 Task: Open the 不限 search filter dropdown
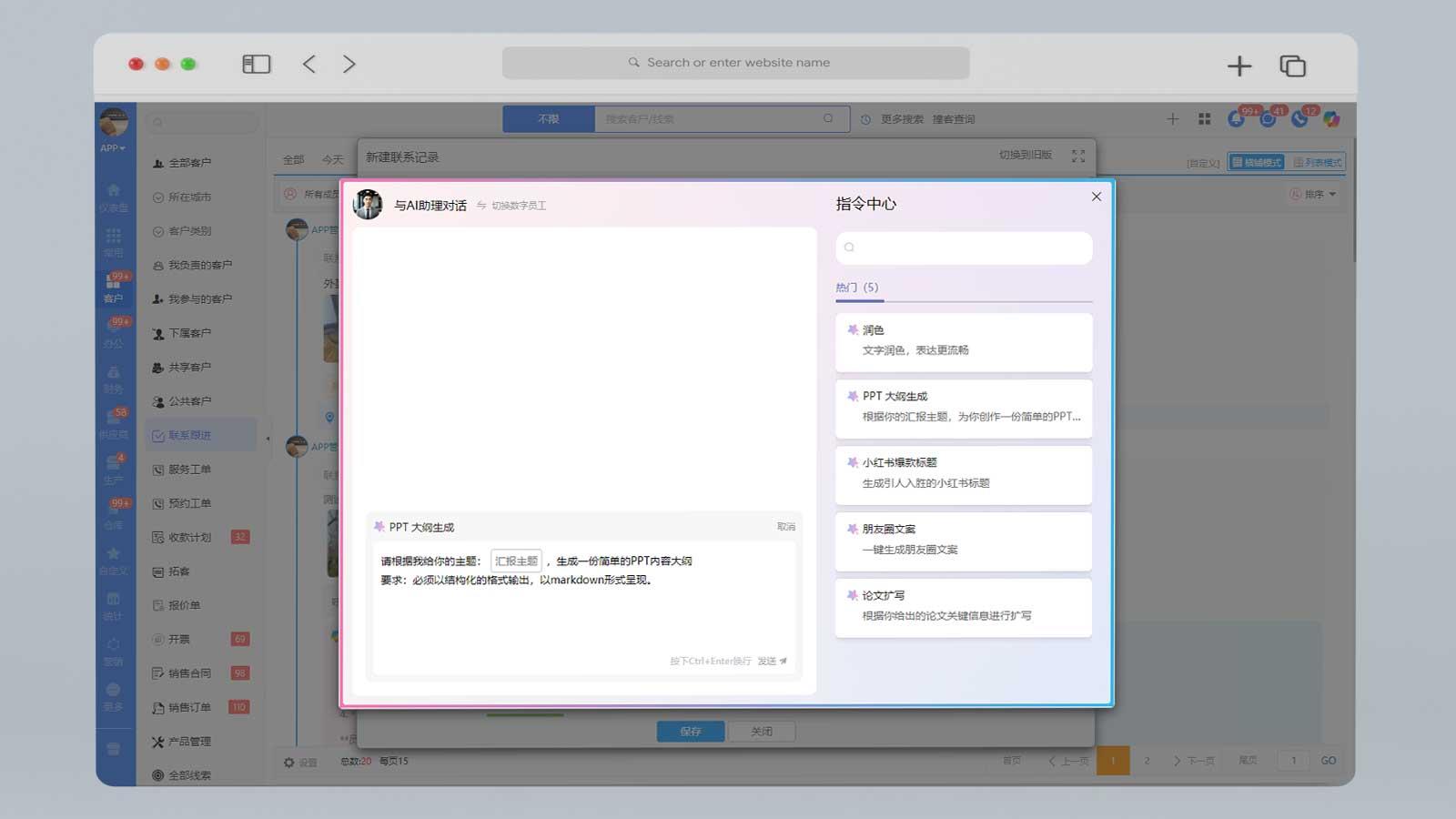549,118
